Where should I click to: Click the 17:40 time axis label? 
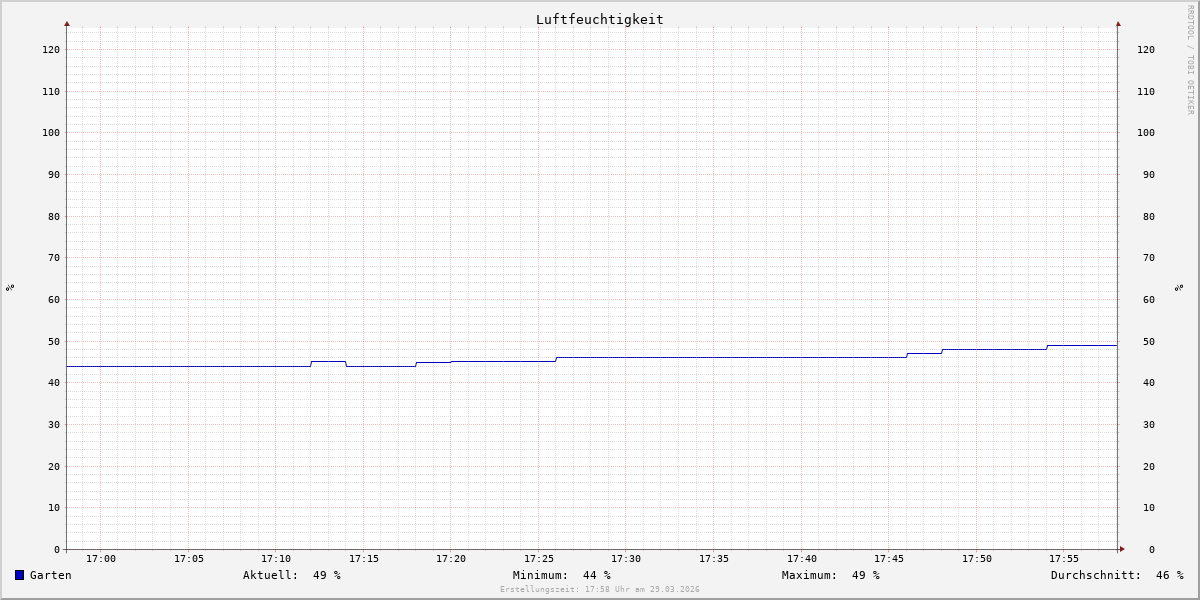coord(802,559)
